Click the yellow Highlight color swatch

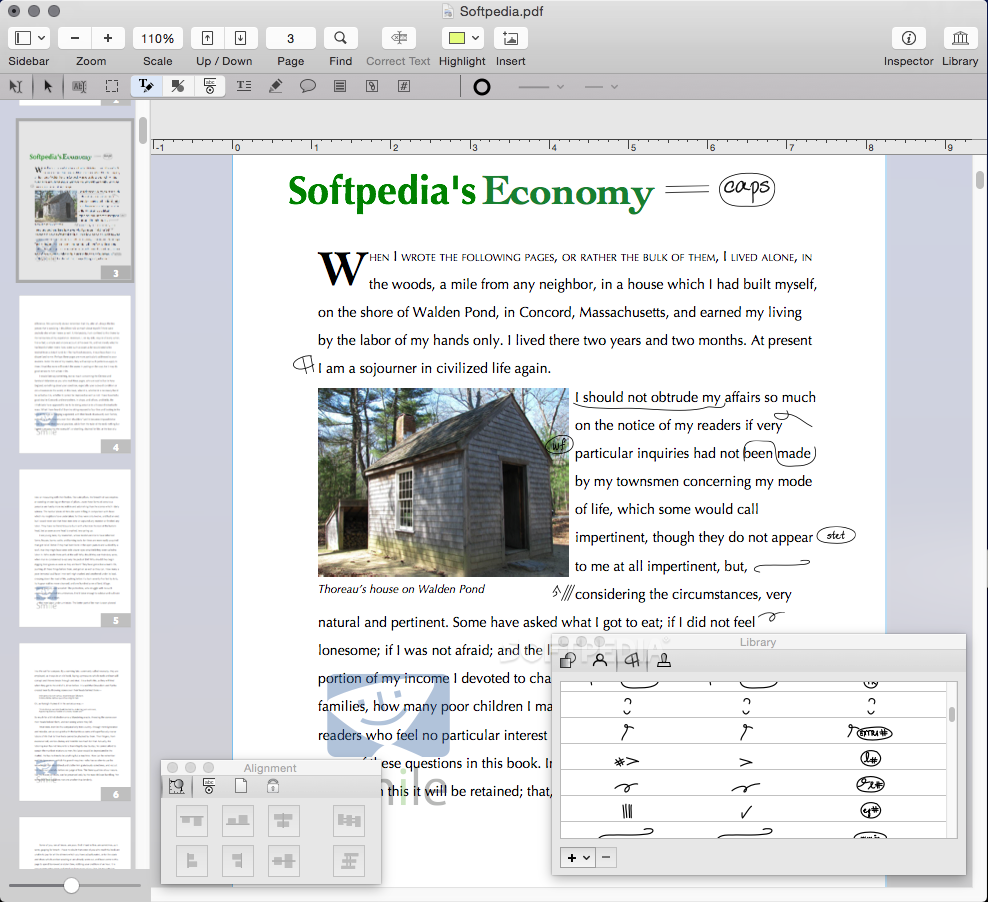click(x=457, y=38)
